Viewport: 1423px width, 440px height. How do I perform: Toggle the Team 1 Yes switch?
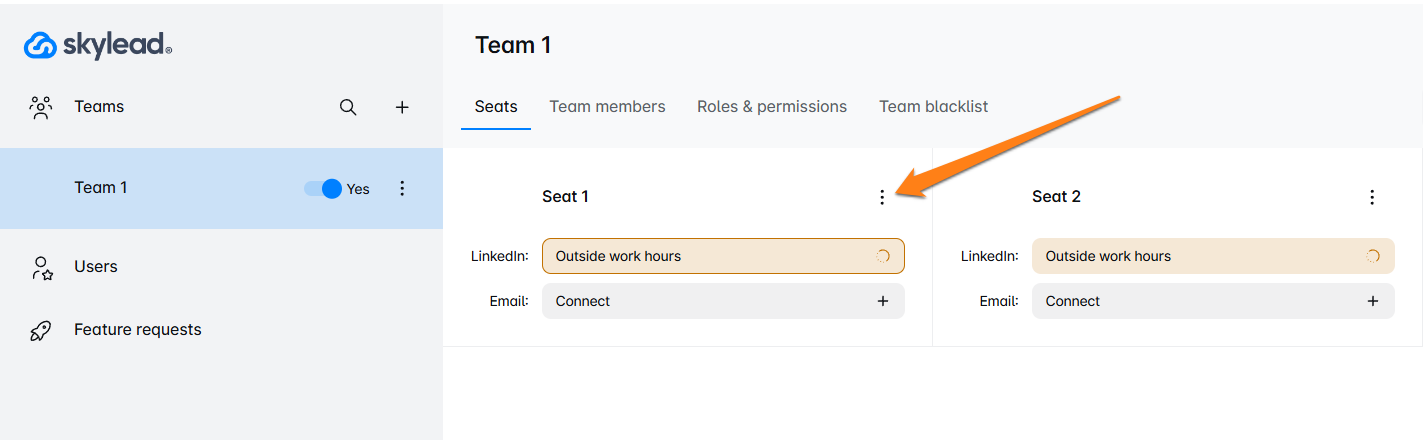(x=324, y=189)
